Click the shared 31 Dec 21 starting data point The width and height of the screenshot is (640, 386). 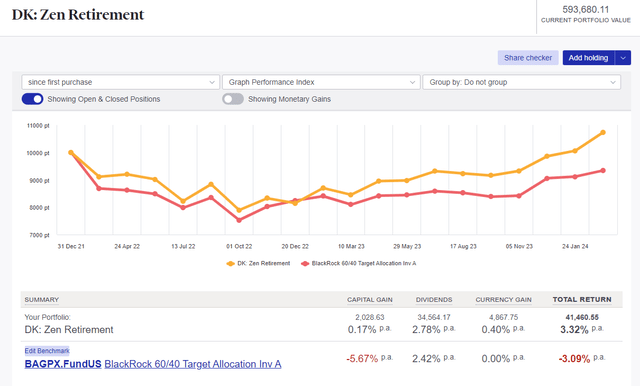pyautogui.click(x=71, y=153)
